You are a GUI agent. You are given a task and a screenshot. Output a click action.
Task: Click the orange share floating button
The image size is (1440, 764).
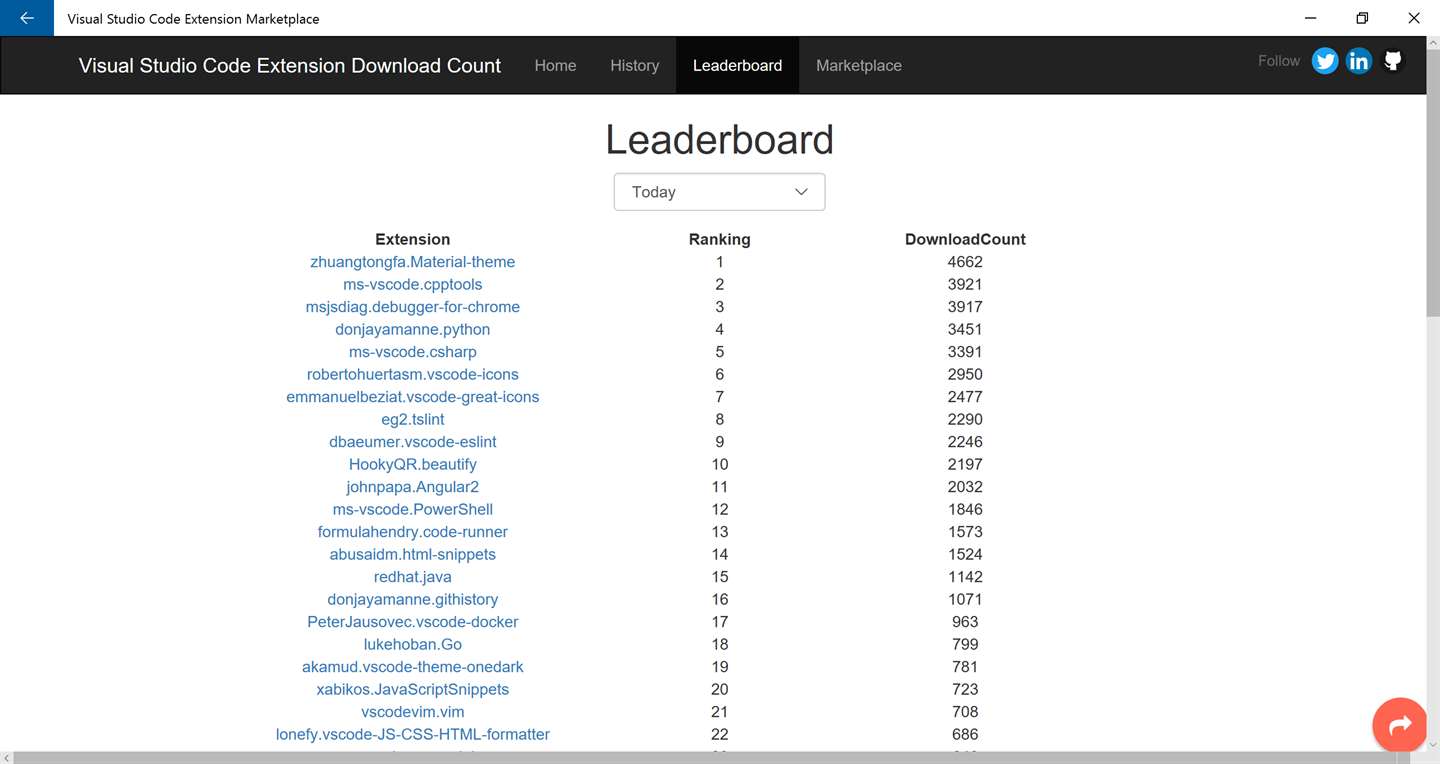[x=1400, y=724]
